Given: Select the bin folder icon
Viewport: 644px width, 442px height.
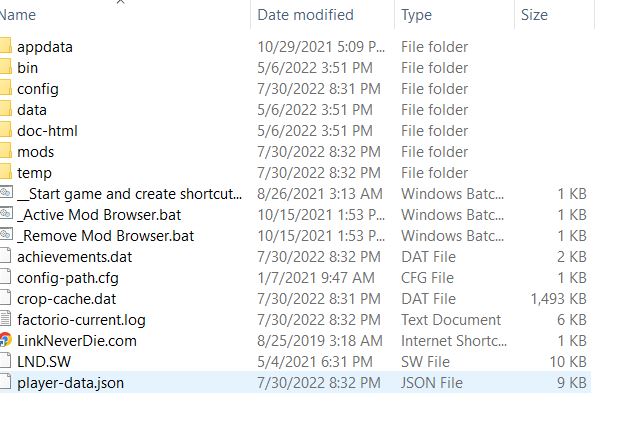Looking at the screenshot, I should pyautogui.click(x=5, y=68).
